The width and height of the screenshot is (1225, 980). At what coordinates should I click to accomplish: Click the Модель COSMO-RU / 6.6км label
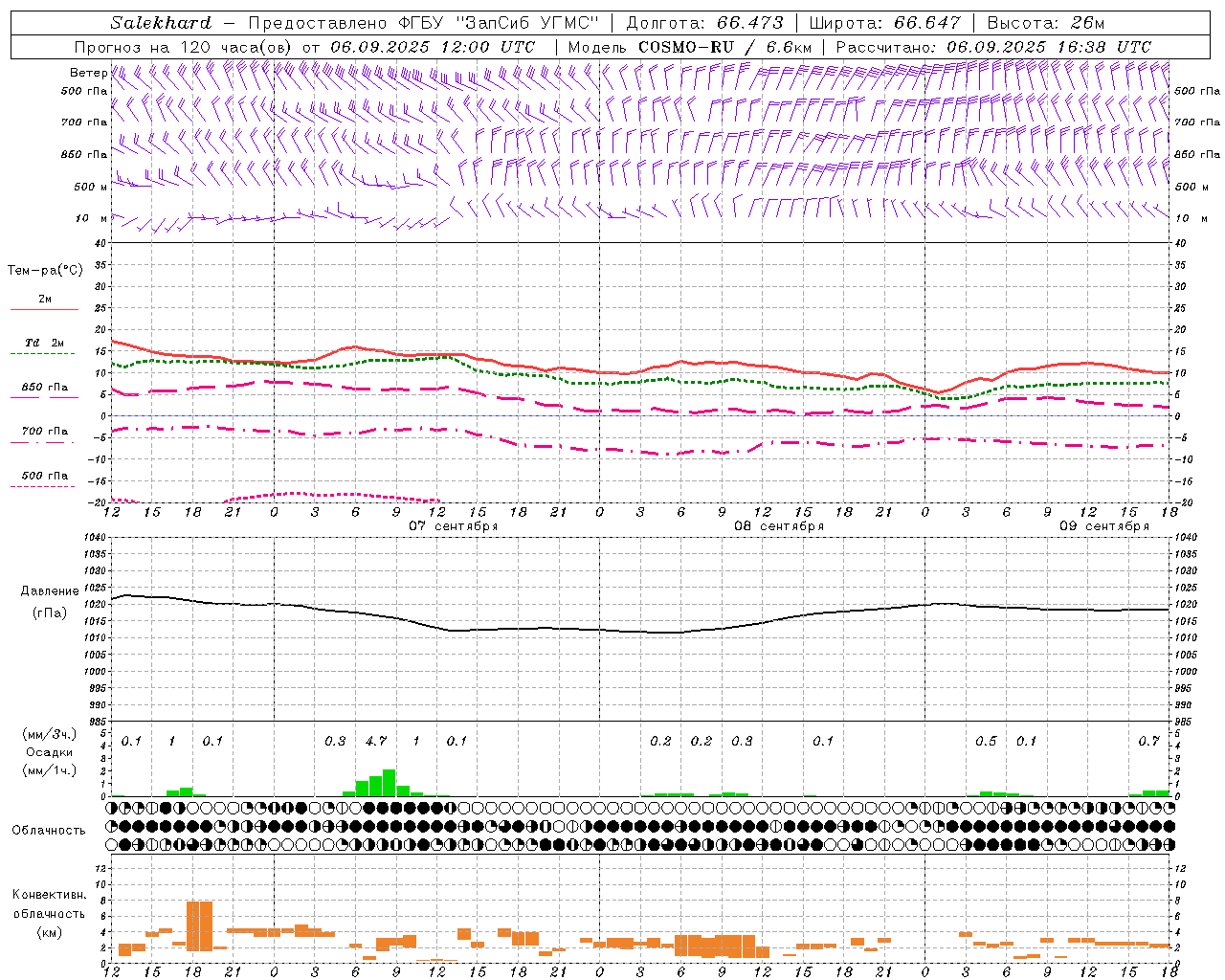click(x=690, y=47)
